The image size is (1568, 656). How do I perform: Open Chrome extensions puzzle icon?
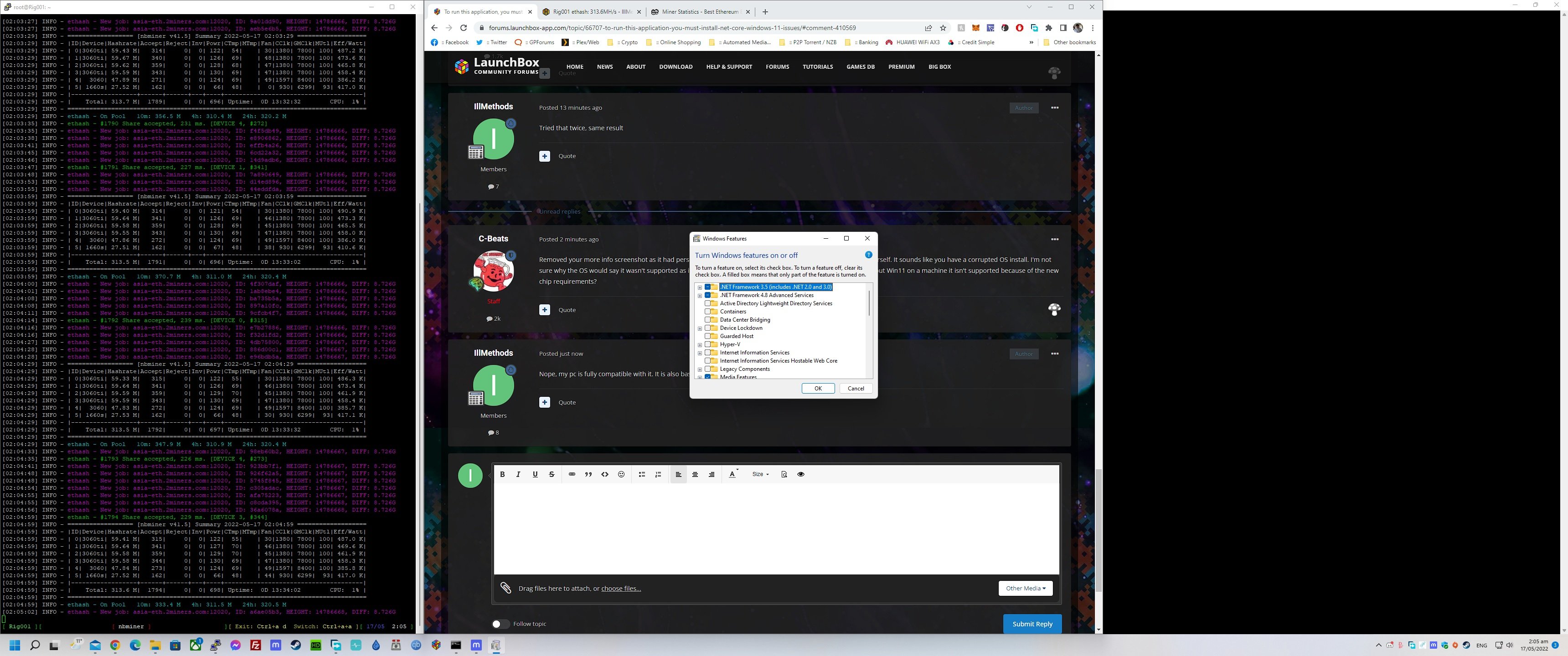point(1049,27)
